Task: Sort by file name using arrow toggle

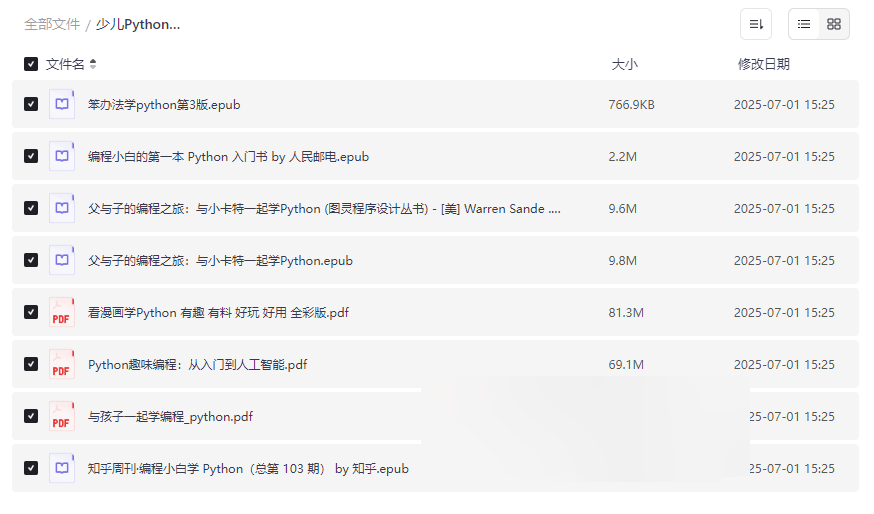Action: 93,64
